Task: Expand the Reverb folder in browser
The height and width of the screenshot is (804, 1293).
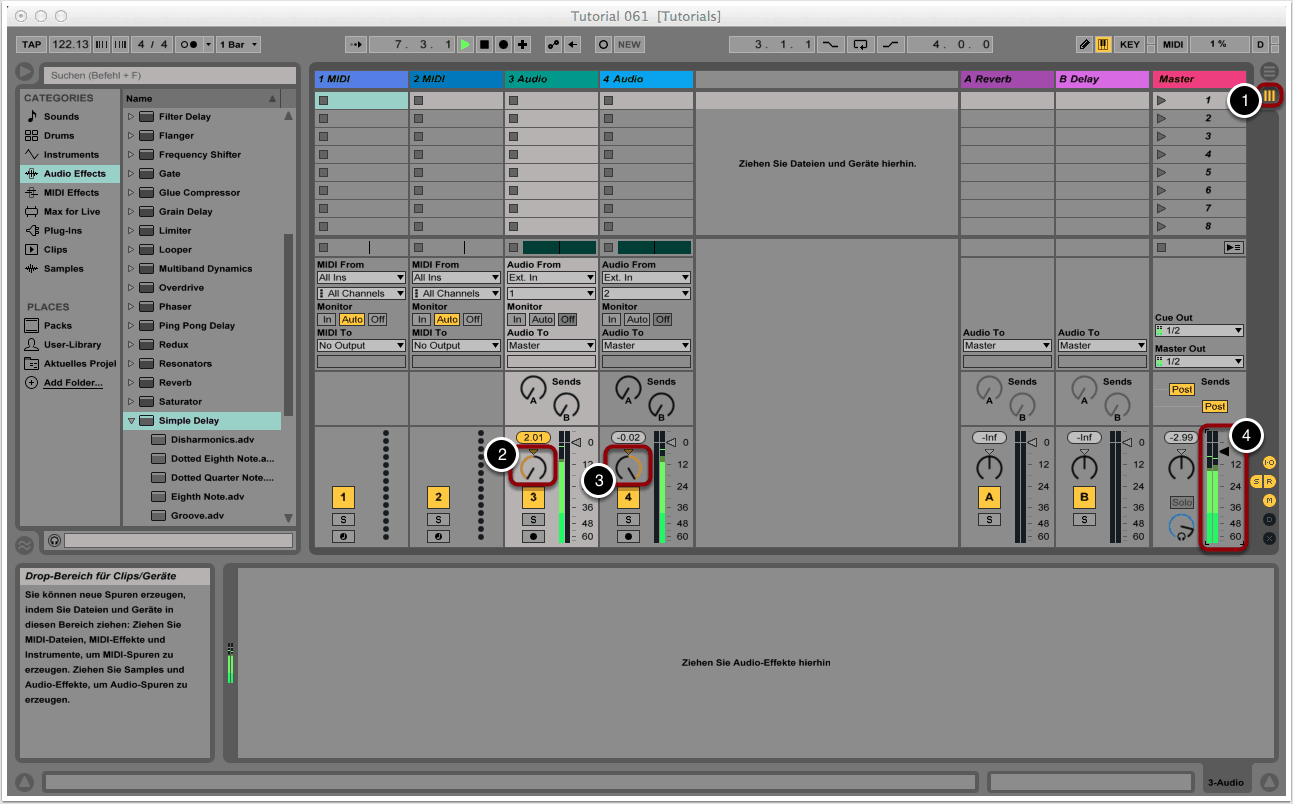Action: point(130,383)
